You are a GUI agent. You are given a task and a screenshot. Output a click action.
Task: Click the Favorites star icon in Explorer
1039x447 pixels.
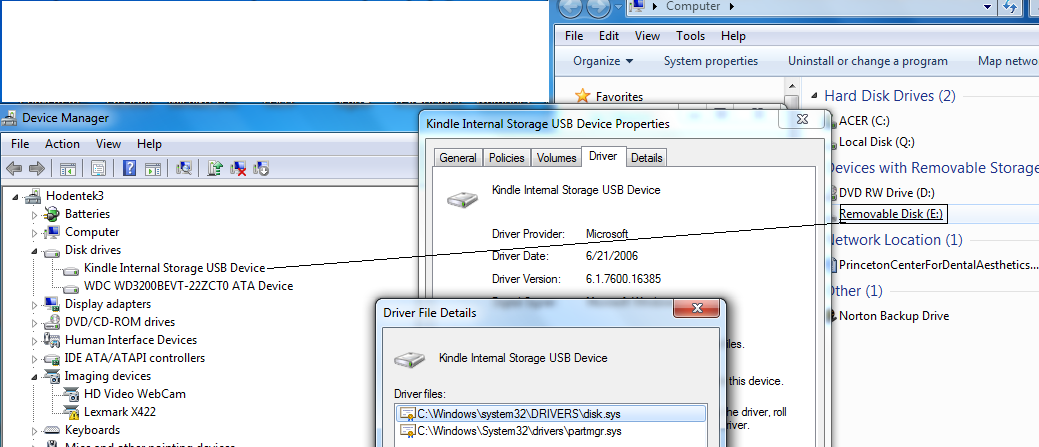point(582,96)
